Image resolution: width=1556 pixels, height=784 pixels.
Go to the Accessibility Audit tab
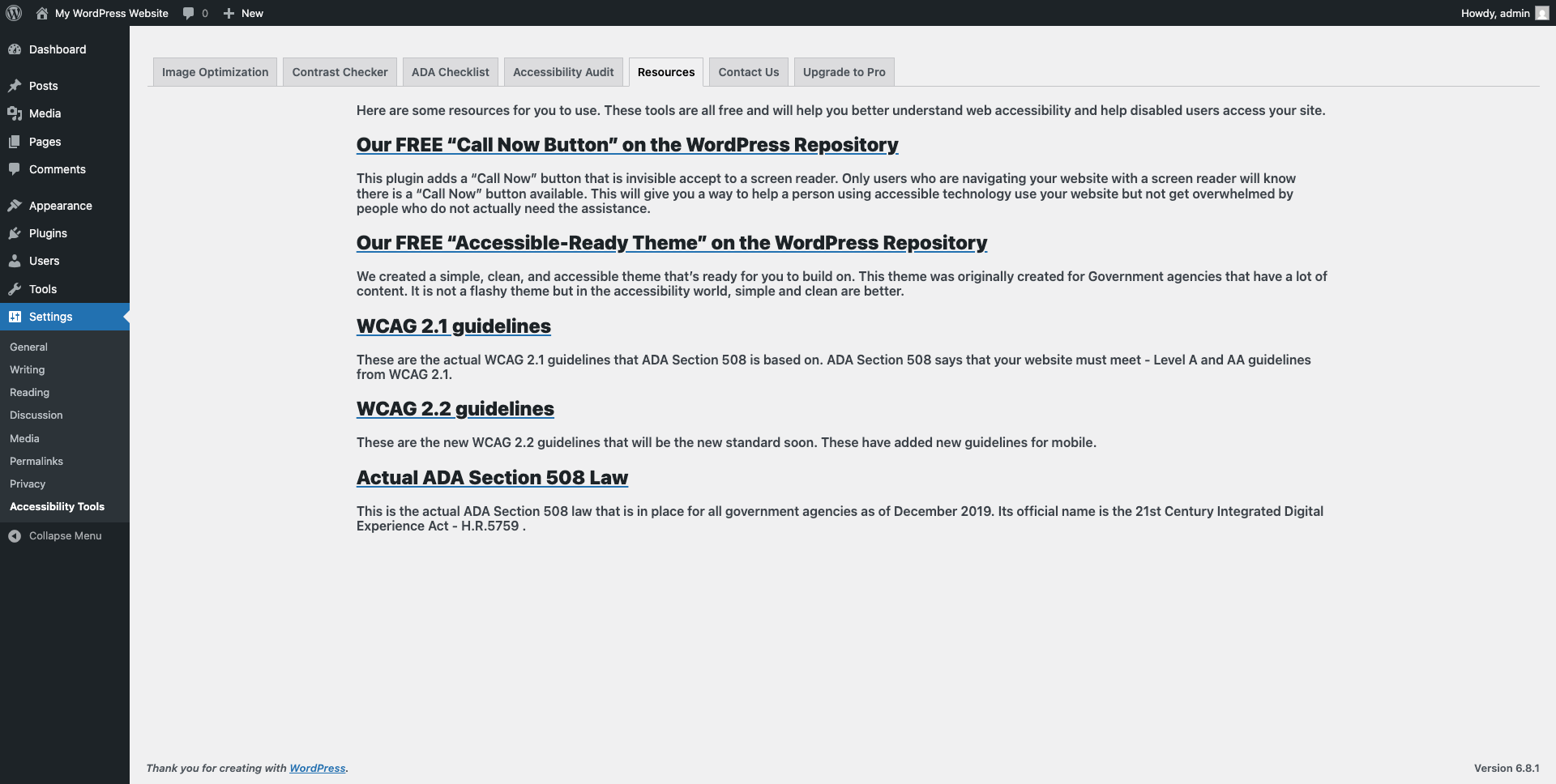point(563,72)
